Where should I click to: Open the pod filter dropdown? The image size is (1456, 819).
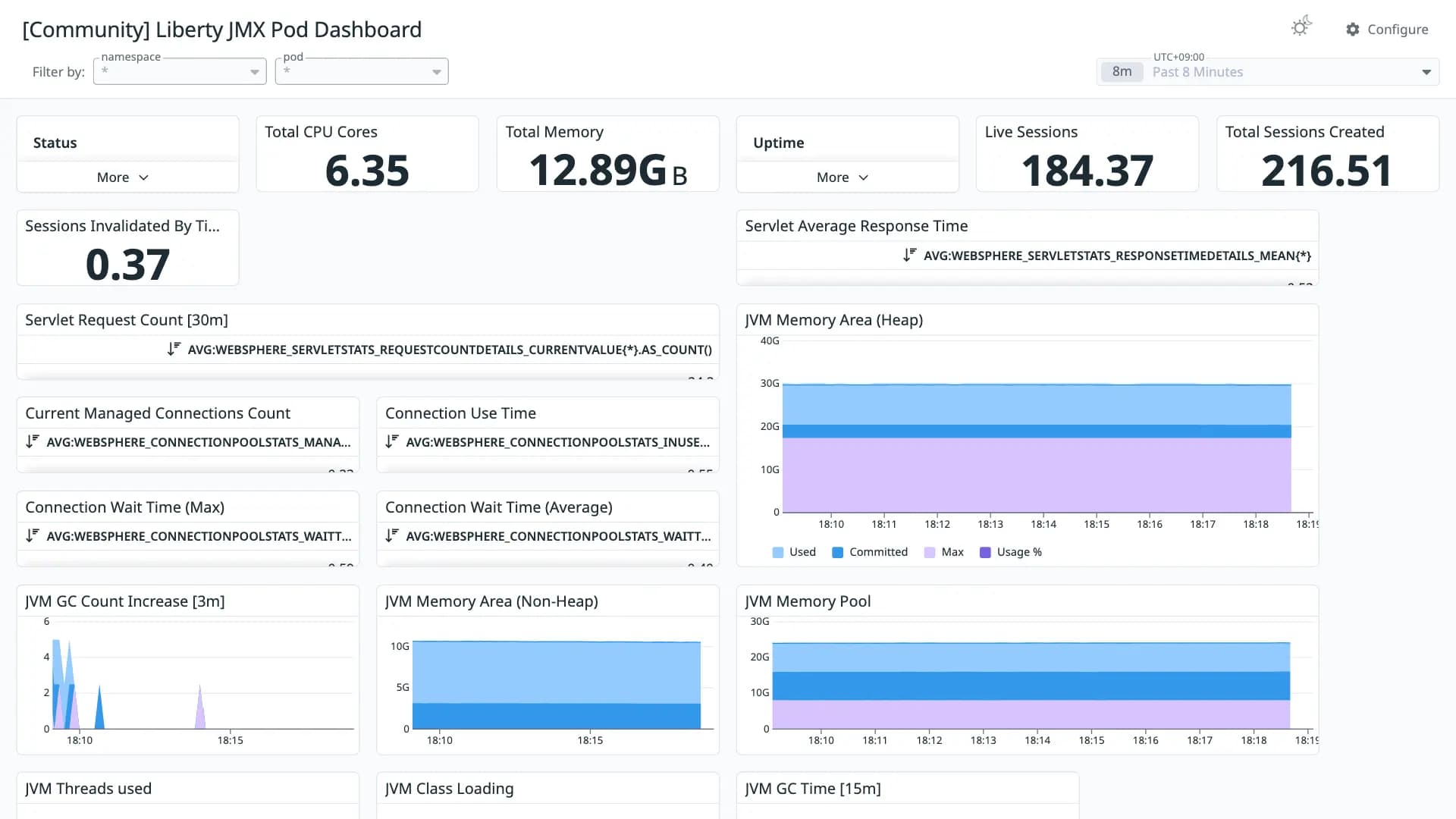tap(362, 71)
